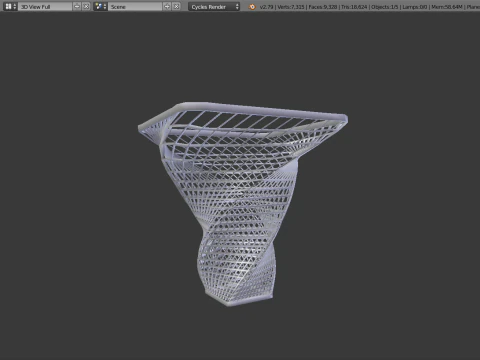Click the Scene name field

[135, 6]
